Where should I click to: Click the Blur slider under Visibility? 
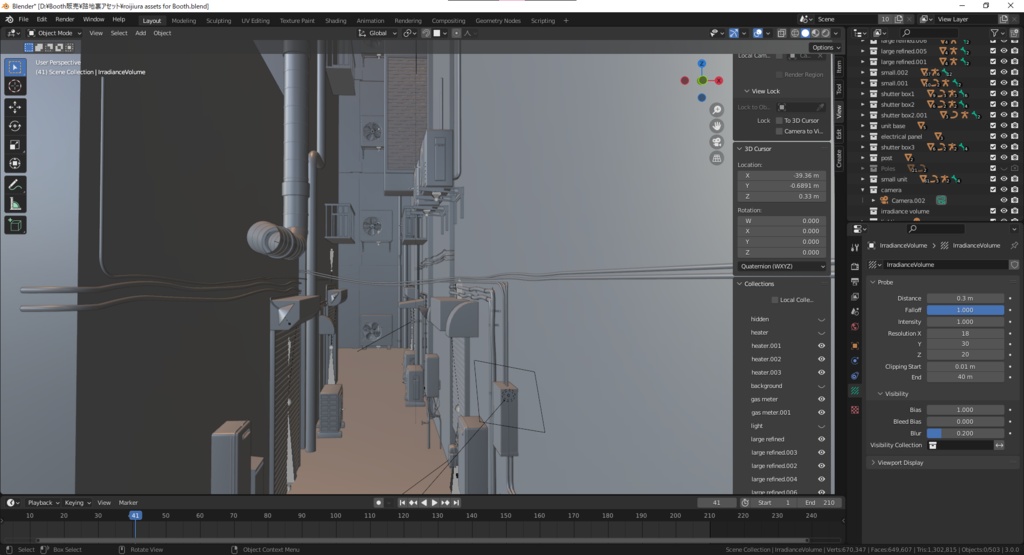point(965,434)
